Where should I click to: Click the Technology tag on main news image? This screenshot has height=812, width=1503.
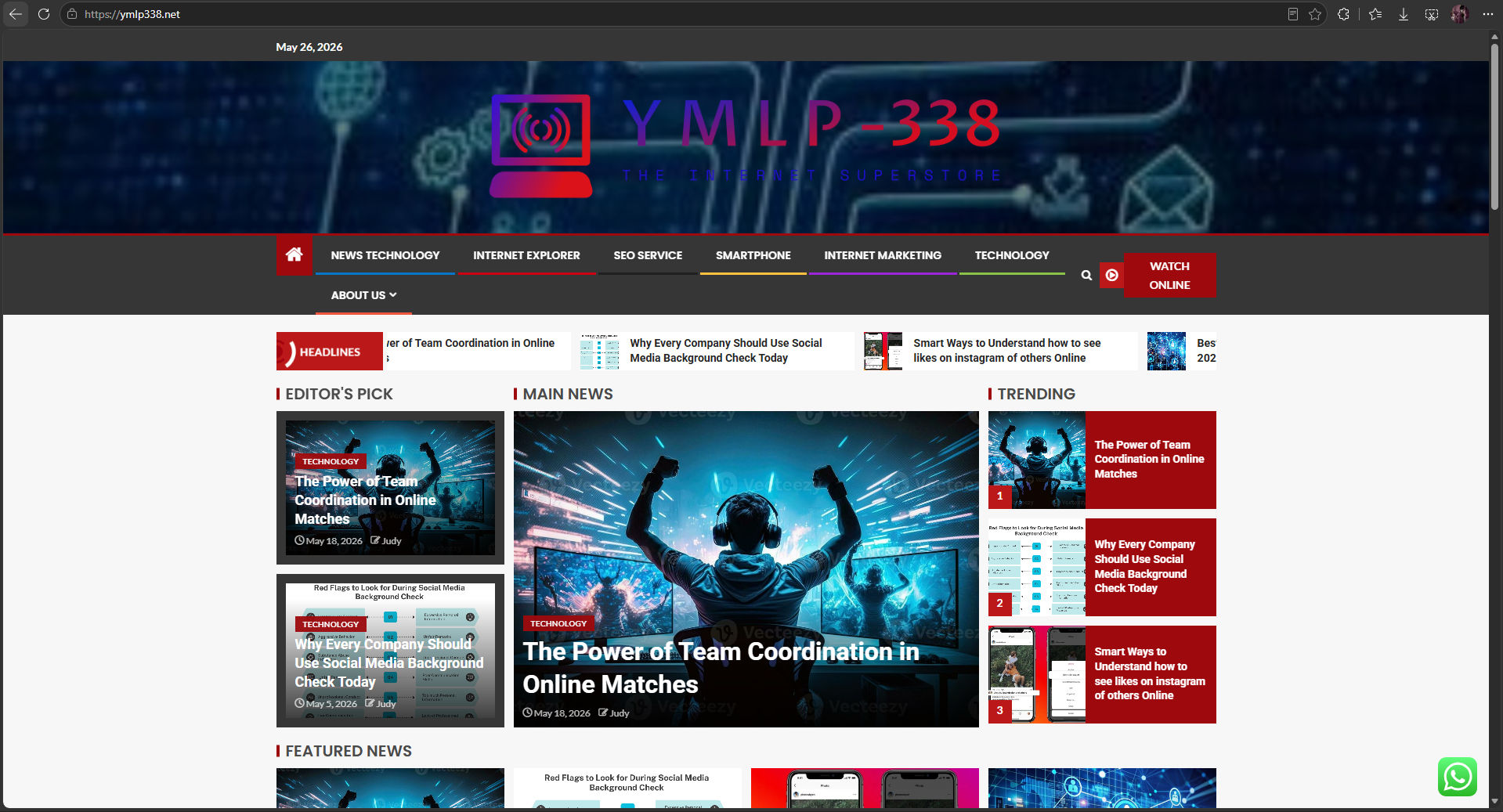click(558, 623)
